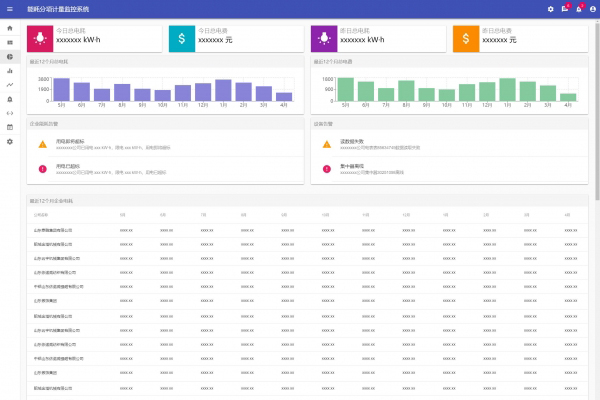
Task: Select the 昨日总电费 card label
Action: point(497,31)
